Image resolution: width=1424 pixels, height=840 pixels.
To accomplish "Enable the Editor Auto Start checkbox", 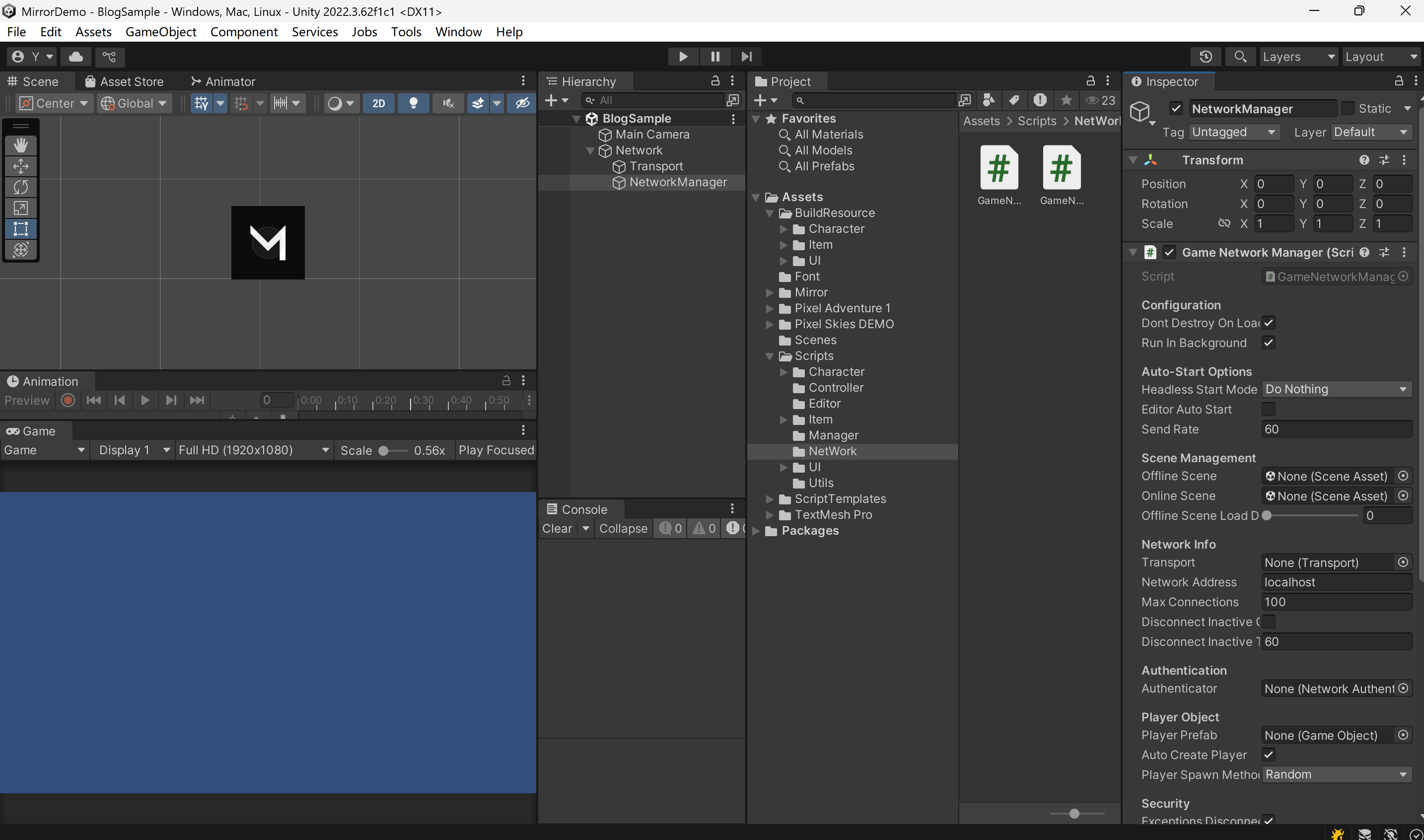I will pos(1269,409).
